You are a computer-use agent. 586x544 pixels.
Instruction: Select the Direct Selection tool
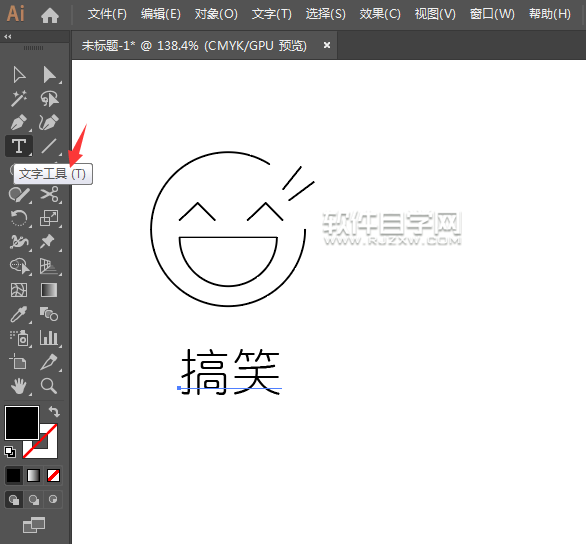[x=49, y=75]
